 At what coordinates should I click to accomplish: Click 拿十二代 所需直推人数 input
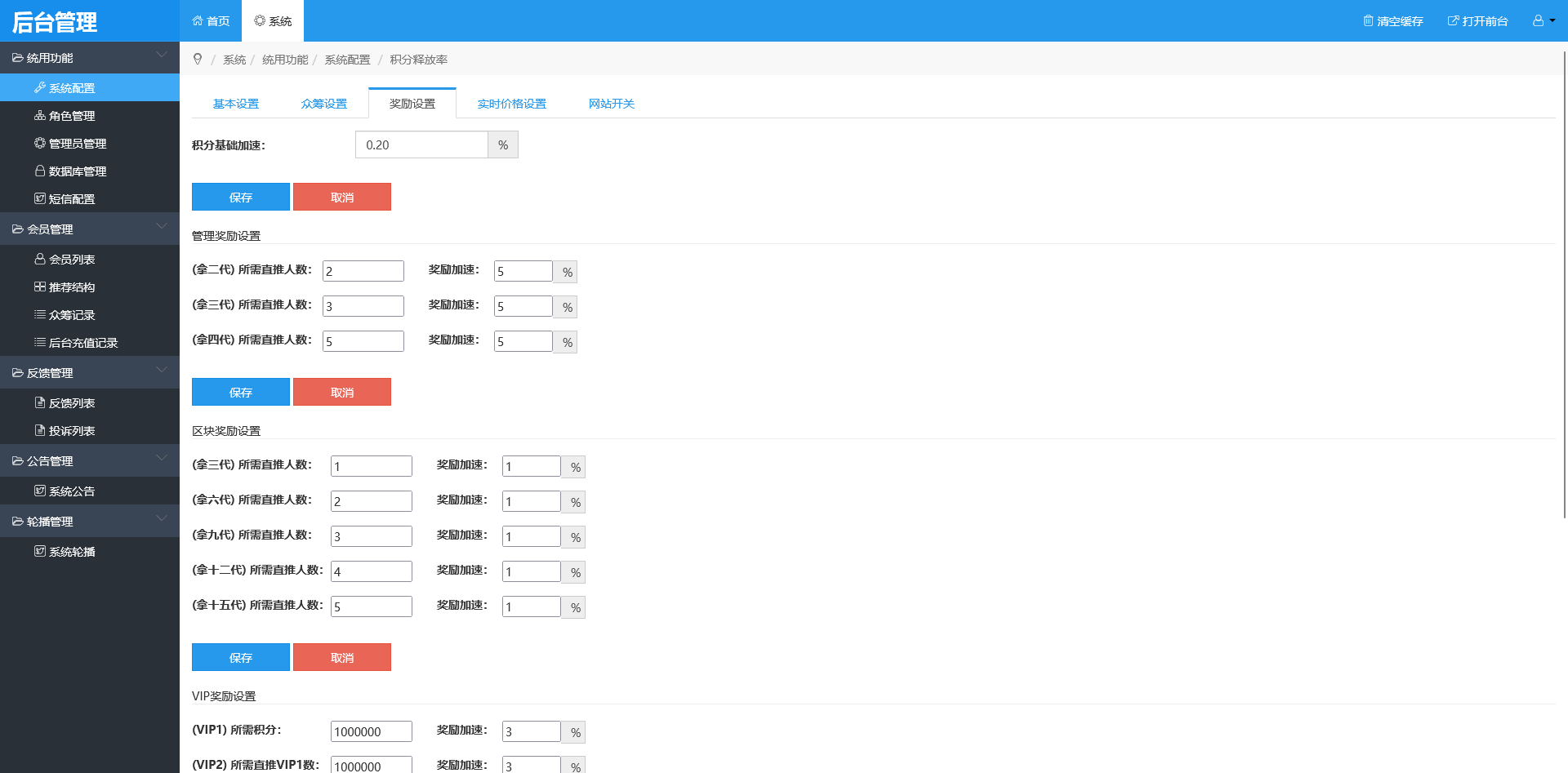click(x=372, y=571)
